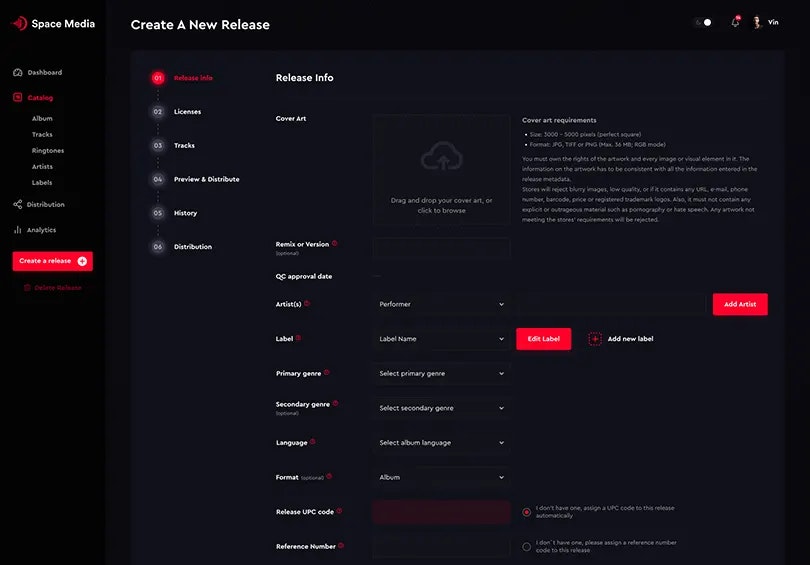Click step 02 Licenses circle
The height and width of the screenshot is (565, 810).
tap(158, 112)
